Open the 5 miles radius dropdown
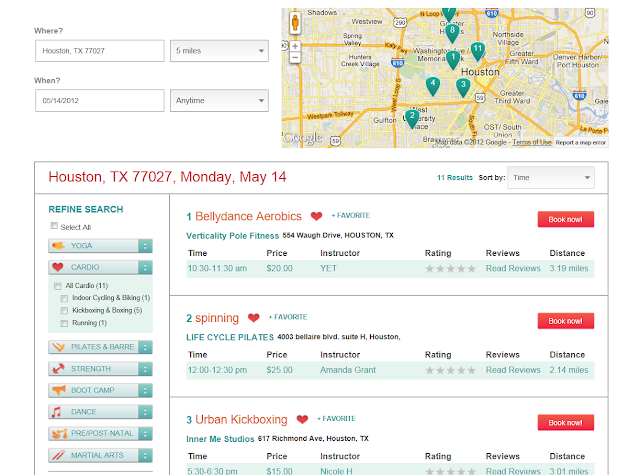Image resolution: width=640 pixels, height=475 pixels. (x=219, y=51)
